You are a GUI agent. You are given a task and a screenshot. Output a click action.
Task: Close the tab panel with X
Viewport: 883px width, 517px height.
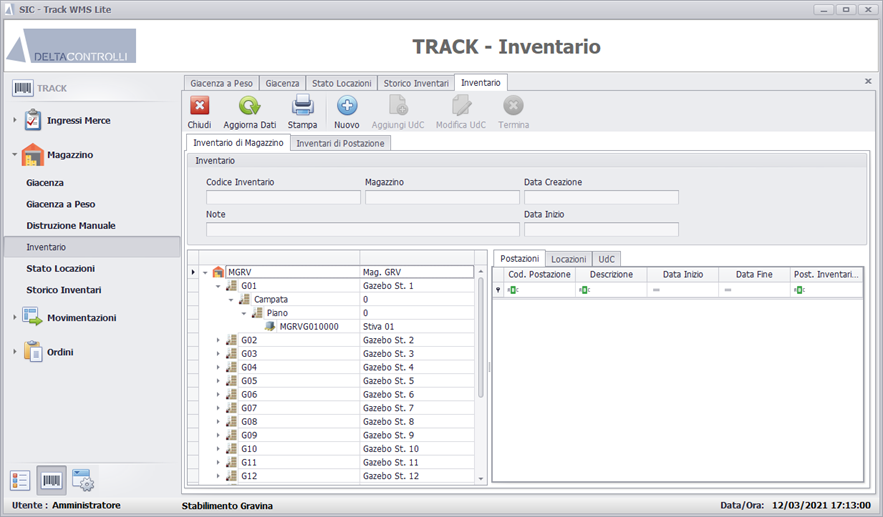click(868, 81)
